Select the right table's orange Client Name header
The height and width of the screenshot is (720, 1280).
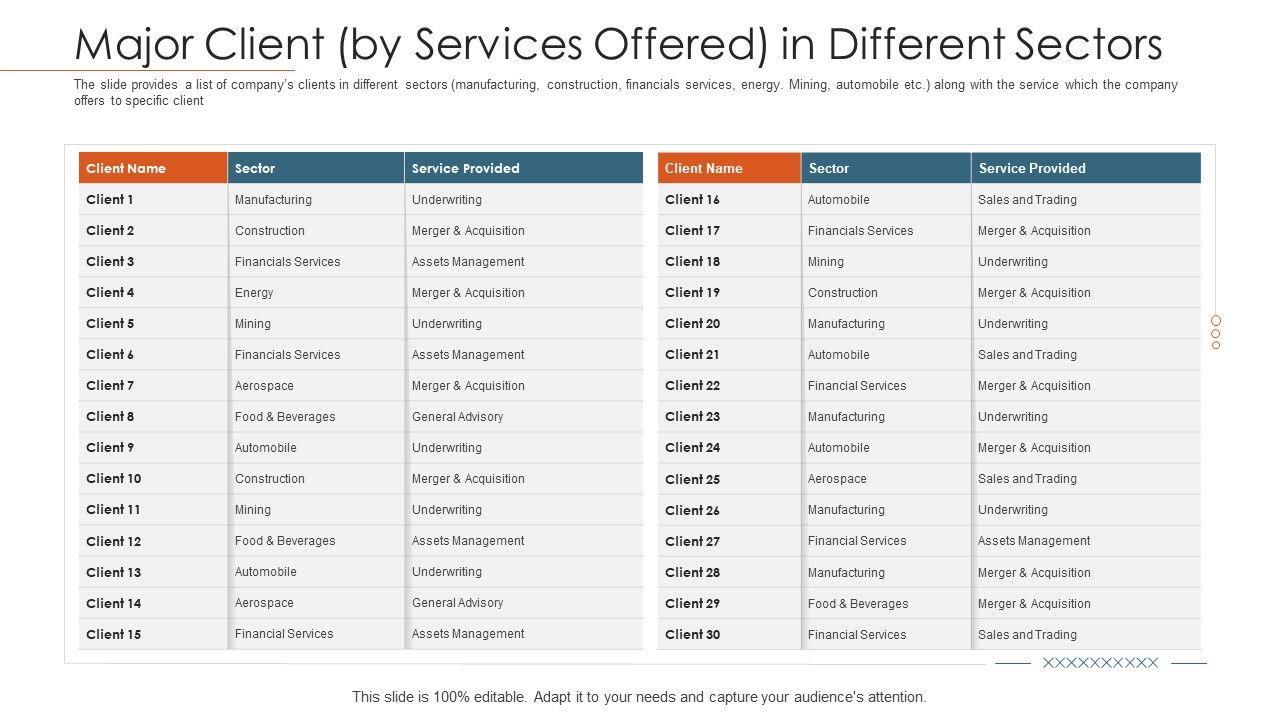(x=704, y=168)
